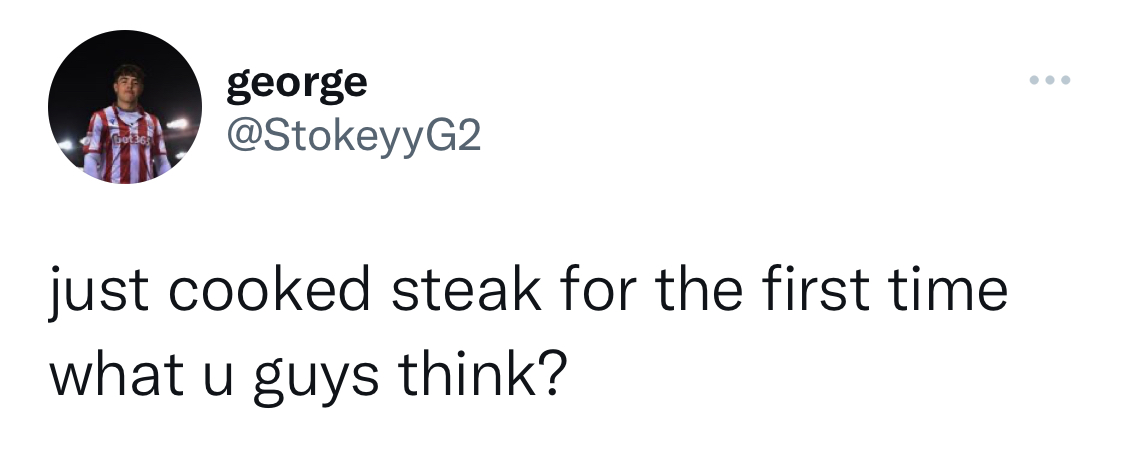Image resolution: width=1125 pixels, height=461 pixels.
Task: Click the 'what u guys think?' line
Action: 308,374
